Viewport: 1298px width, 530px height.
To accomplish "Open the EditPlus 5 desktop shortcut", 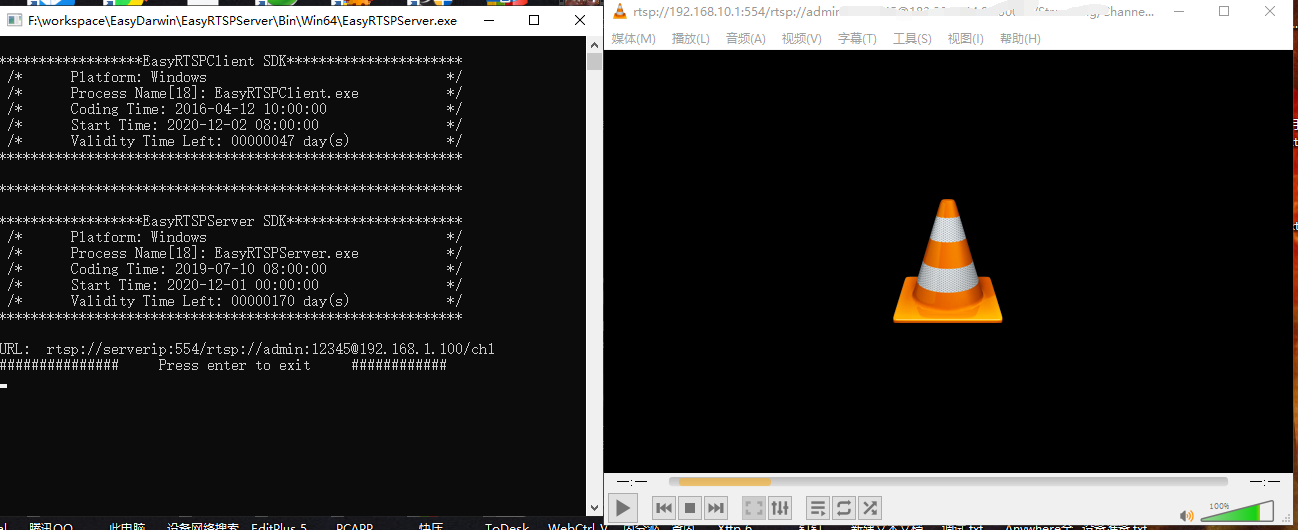I will [x=279, y=526].
